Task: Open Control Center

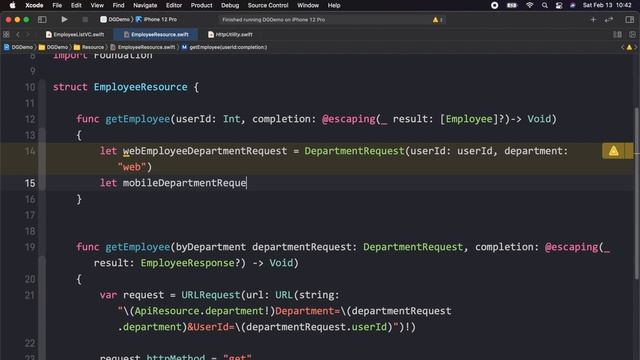Action: click(x=559, y=5)
